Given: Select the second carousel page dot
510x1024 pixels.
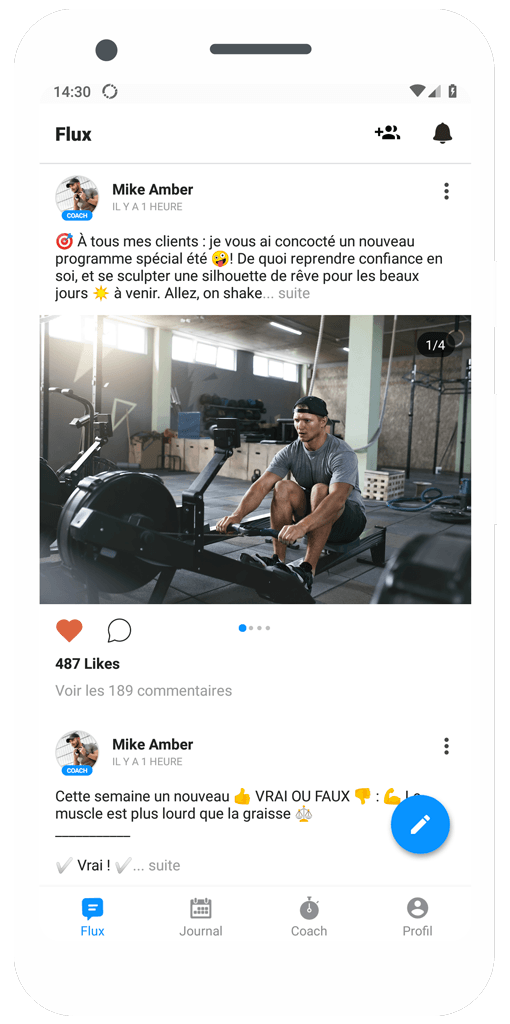Looking at the screenshot, I should click(x=251, y=628).
